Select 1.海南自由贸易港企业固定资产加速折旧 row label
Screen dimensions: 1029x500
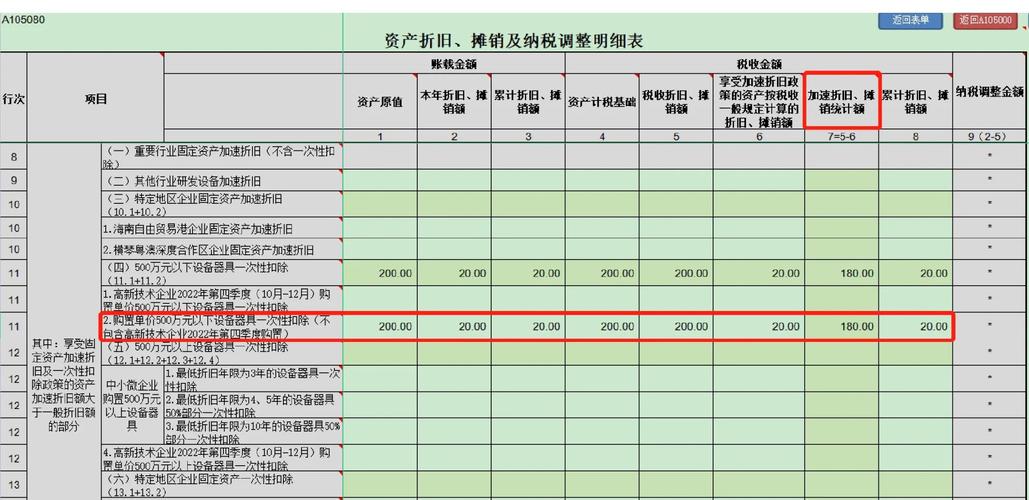[220, 228]
